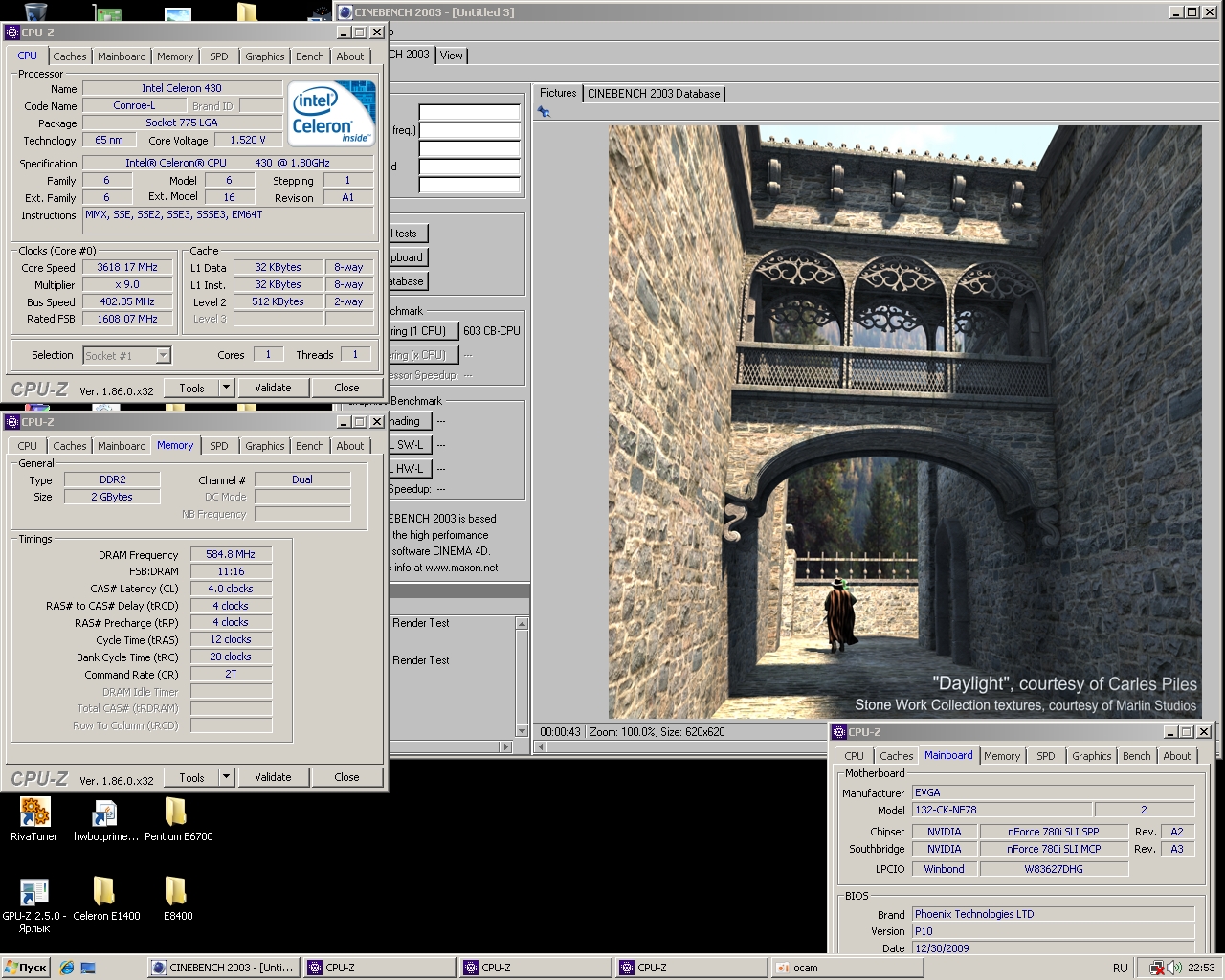Image resolution: width=1225 pixels, height=980 pixels.
Task: Click the OpenGL HW-L benchmark button
Action: (x=410, y=469)
